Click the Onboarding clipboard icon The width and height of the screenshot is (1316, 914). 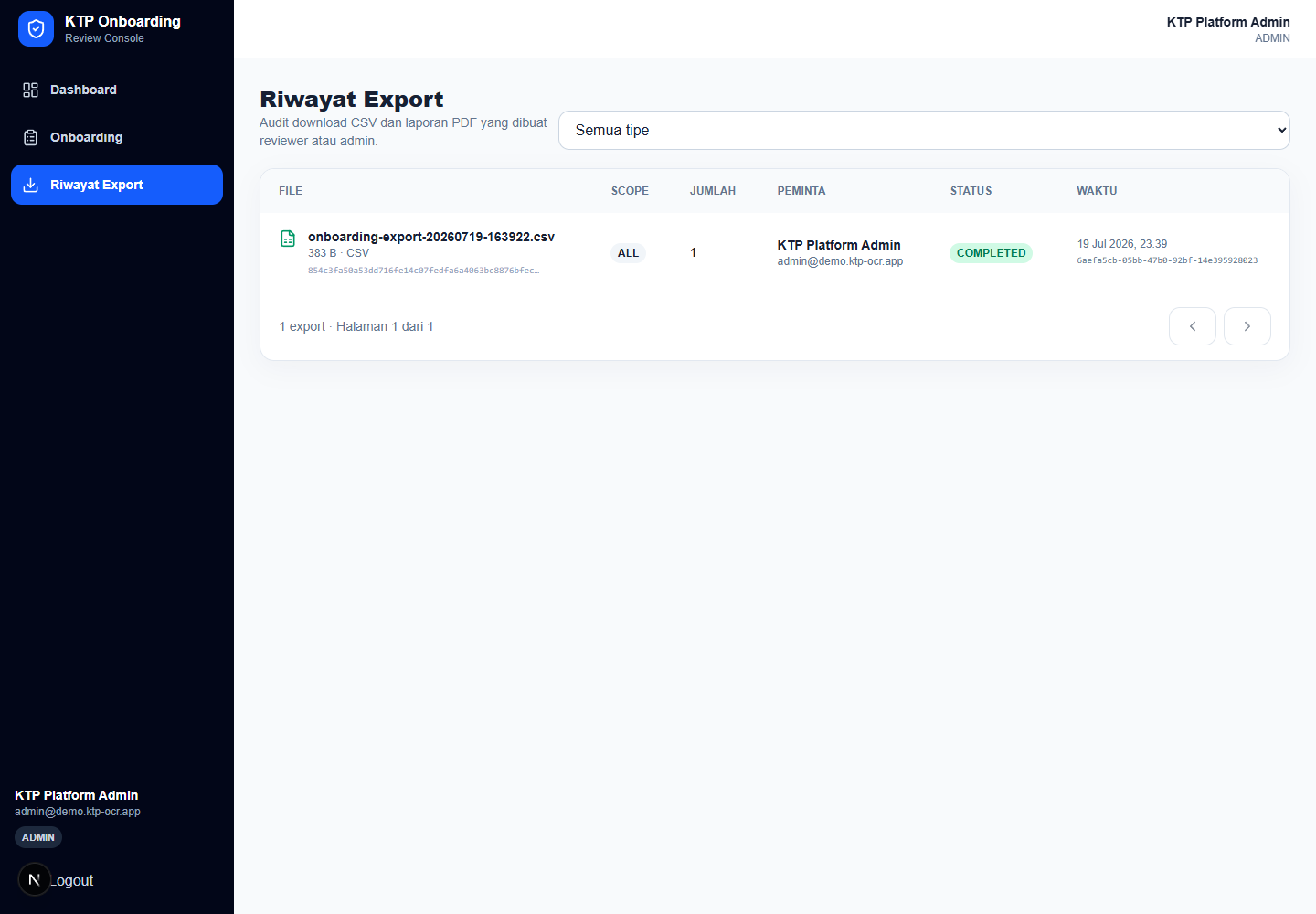pyautogui.click(x=30, y=137)
